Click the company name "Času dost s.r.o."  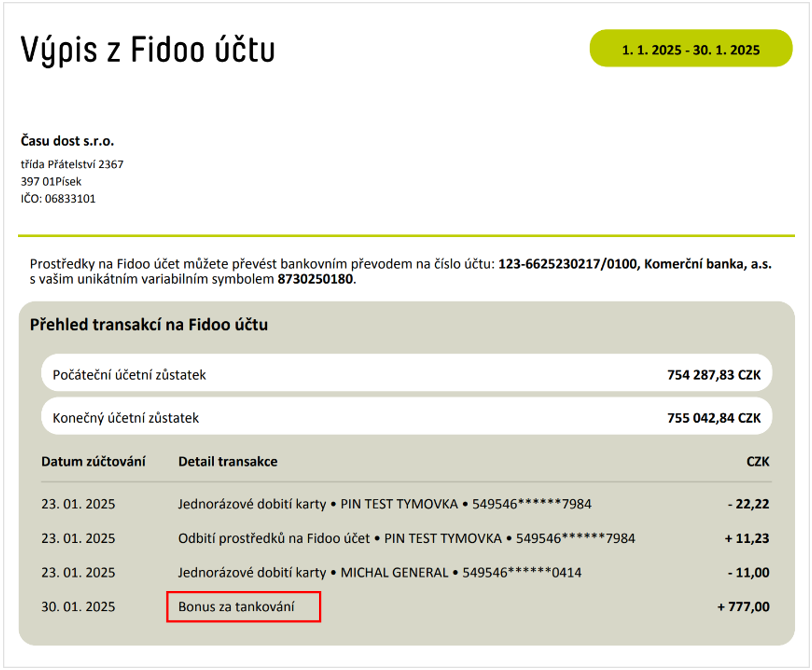point(67,141)
